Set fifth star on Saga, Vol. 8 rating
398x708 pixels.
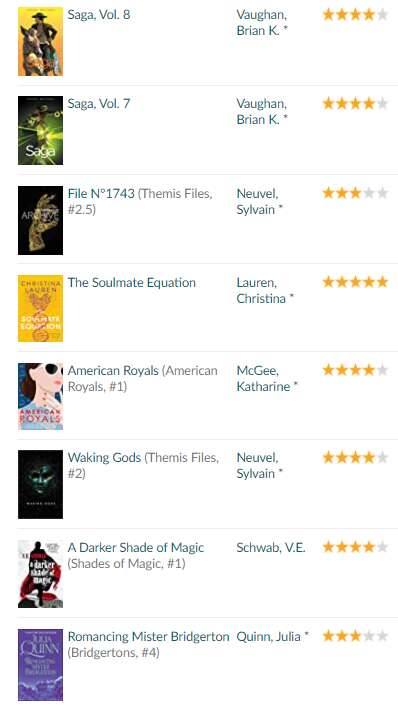pos(382,14)
